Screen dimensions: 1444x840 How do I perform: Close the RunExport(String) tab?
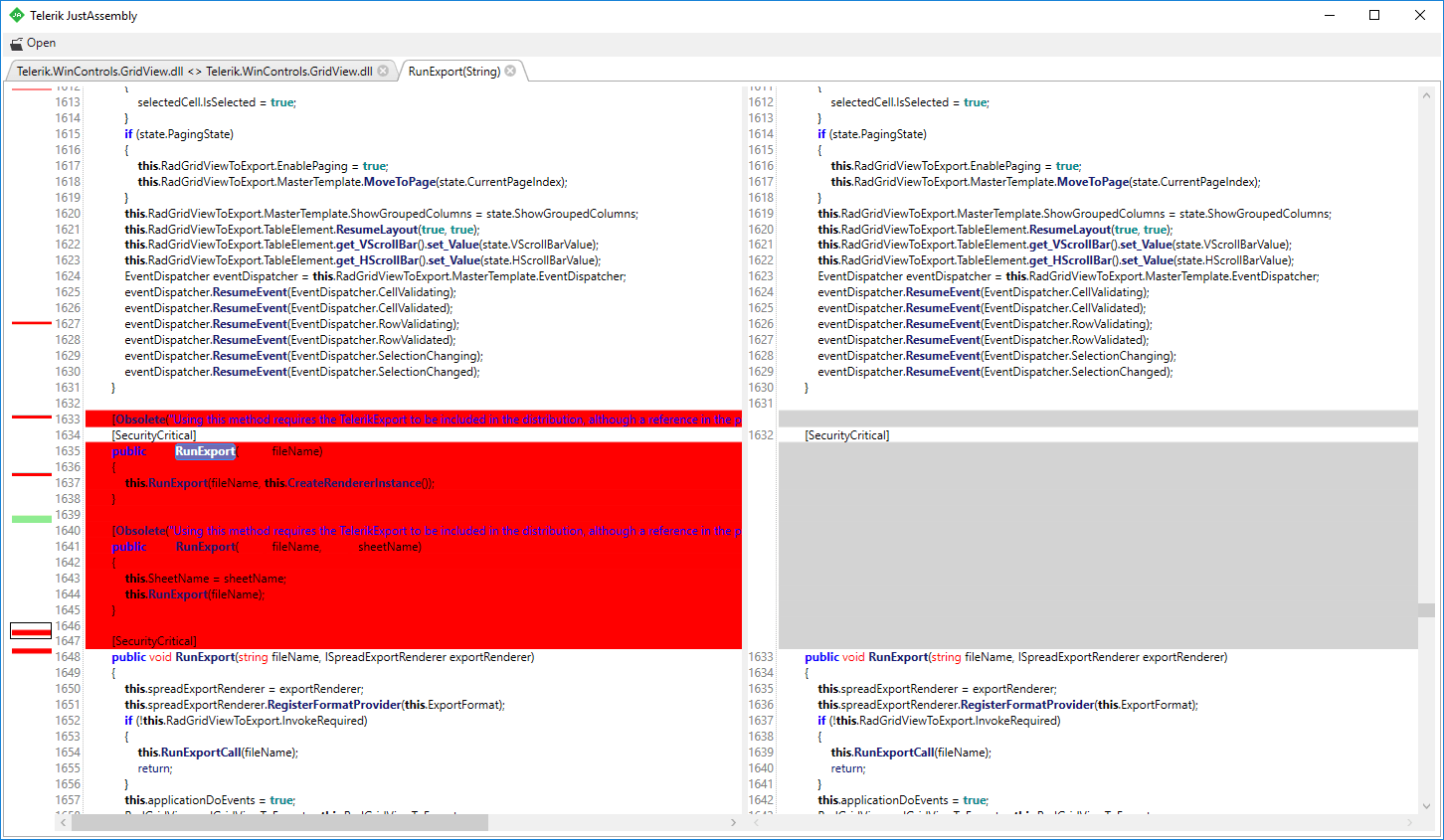(x=510, y=71)
